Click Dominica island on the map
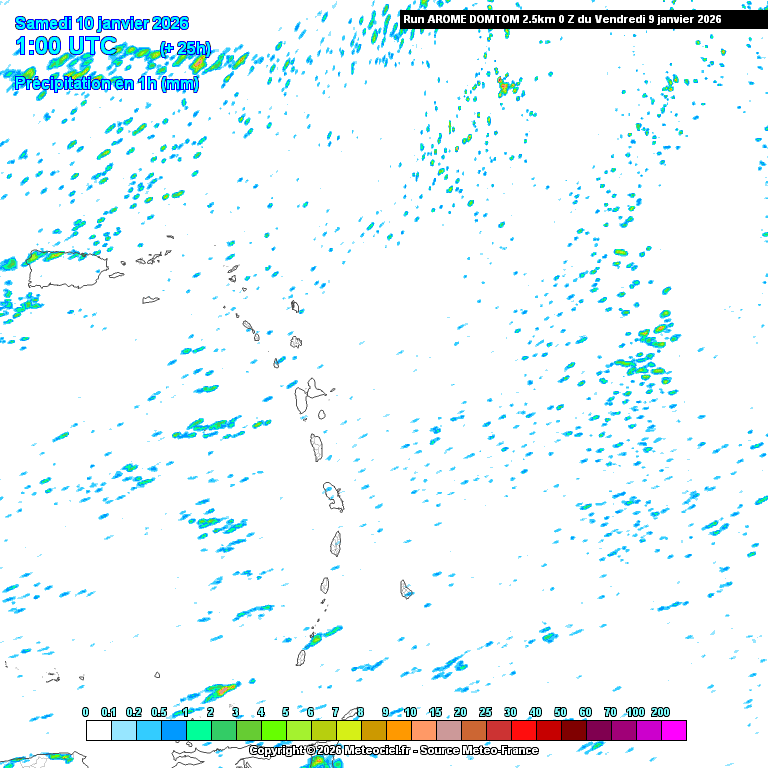Viewport: 768px width, 768px height. point(317,447)
